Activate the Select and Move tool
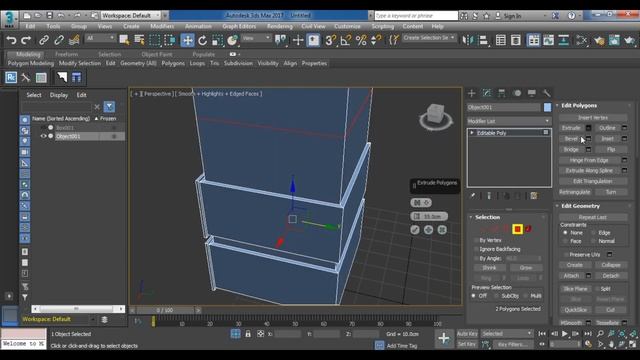This screenshot has width=640, height=360. tap(187, 40)
